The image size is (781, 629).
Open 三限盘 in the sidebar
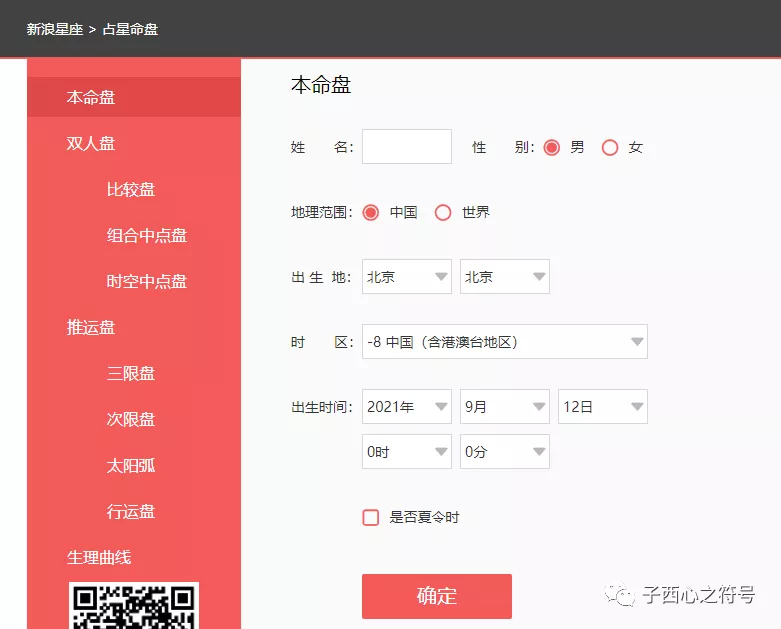(x=131, y=374)
